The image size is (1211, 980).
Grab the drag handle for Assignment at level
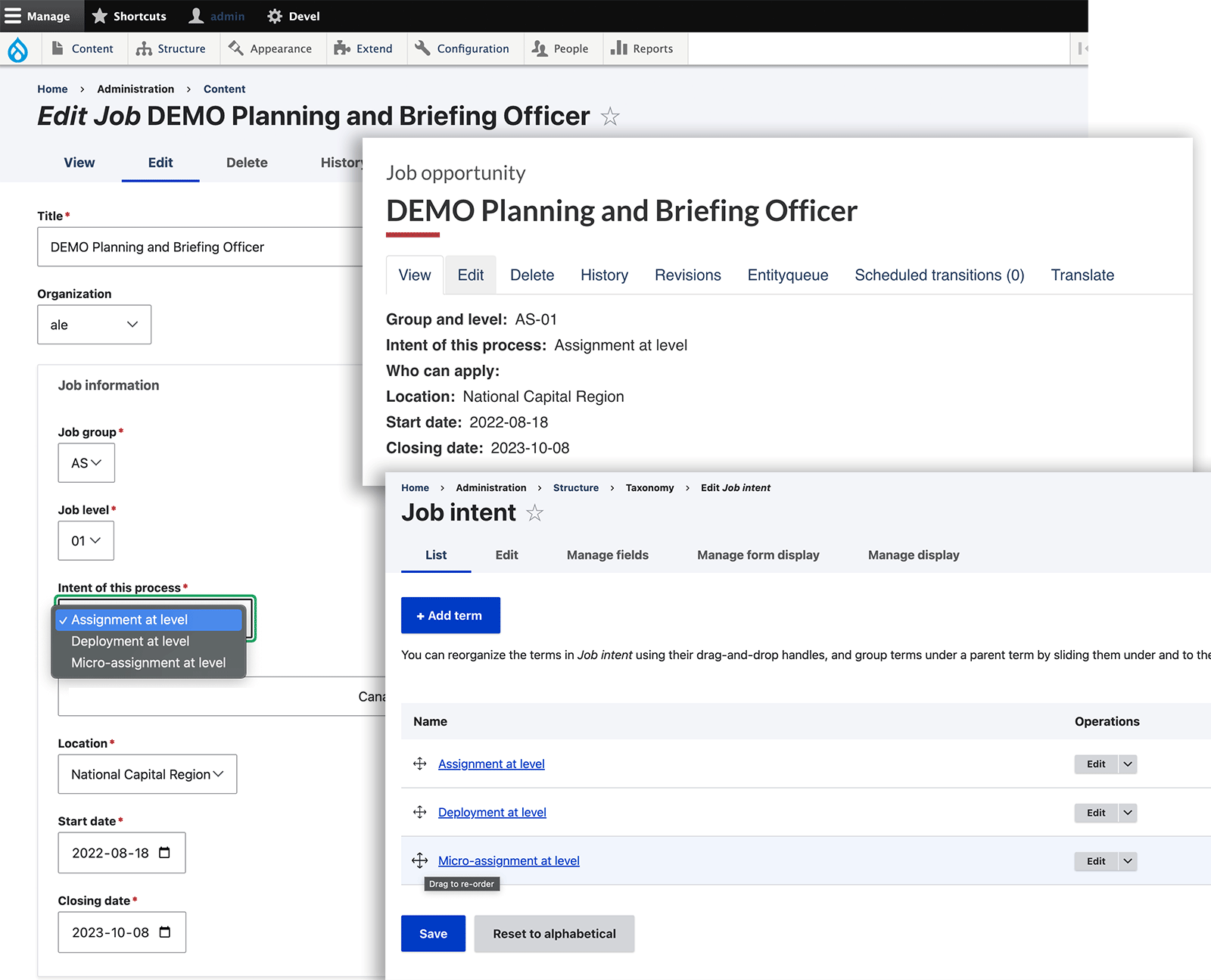420,764
